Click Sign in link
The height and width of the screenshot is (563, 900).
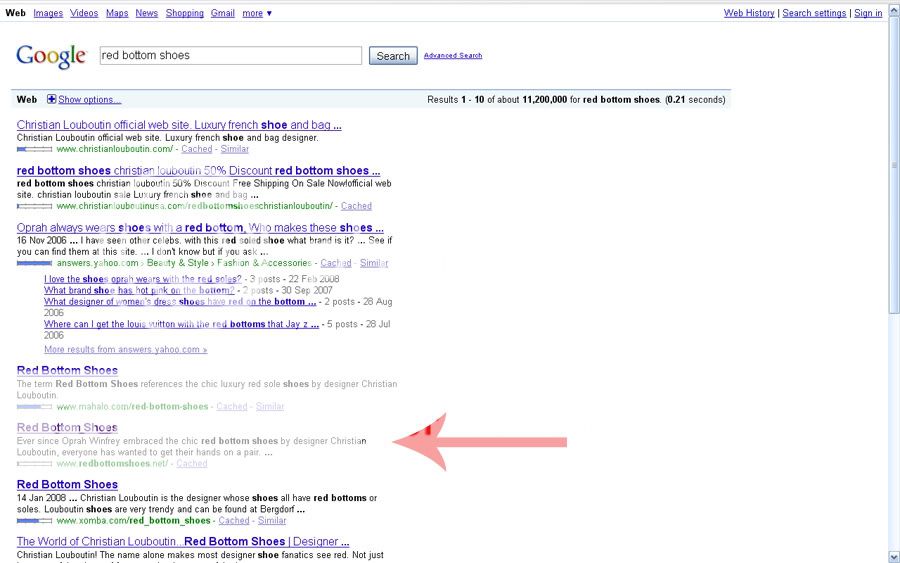pos(868,13)
